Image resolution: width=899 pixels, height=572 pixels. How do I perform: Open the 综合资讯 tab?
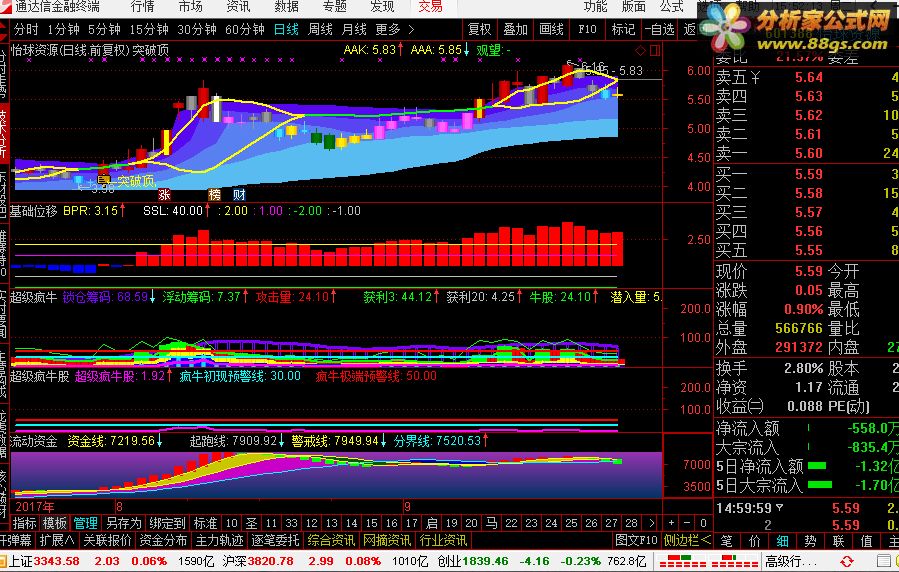pyautogui.click(x=331, y=540)
